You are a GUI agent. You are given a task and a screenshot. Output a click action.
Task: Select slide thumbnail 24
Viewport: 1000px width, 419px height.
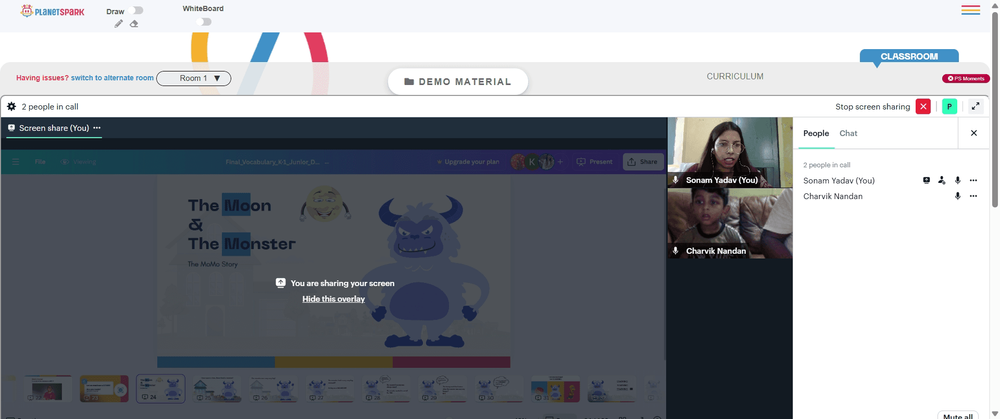click(x=161, y=388)
